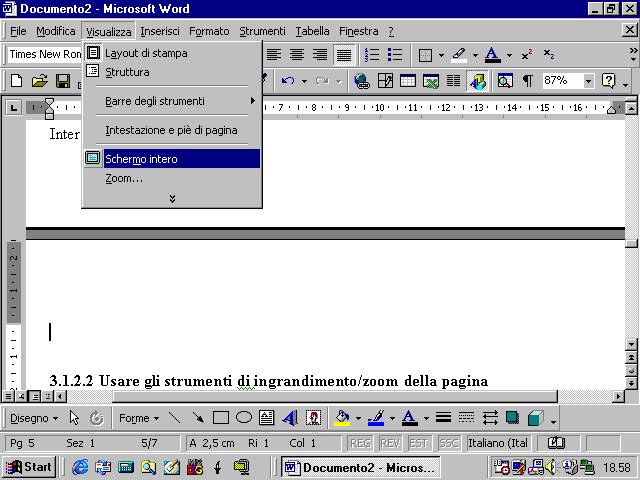Open the Strumenti menu
This screenshot has height=480, width=640.
point(262,31)
